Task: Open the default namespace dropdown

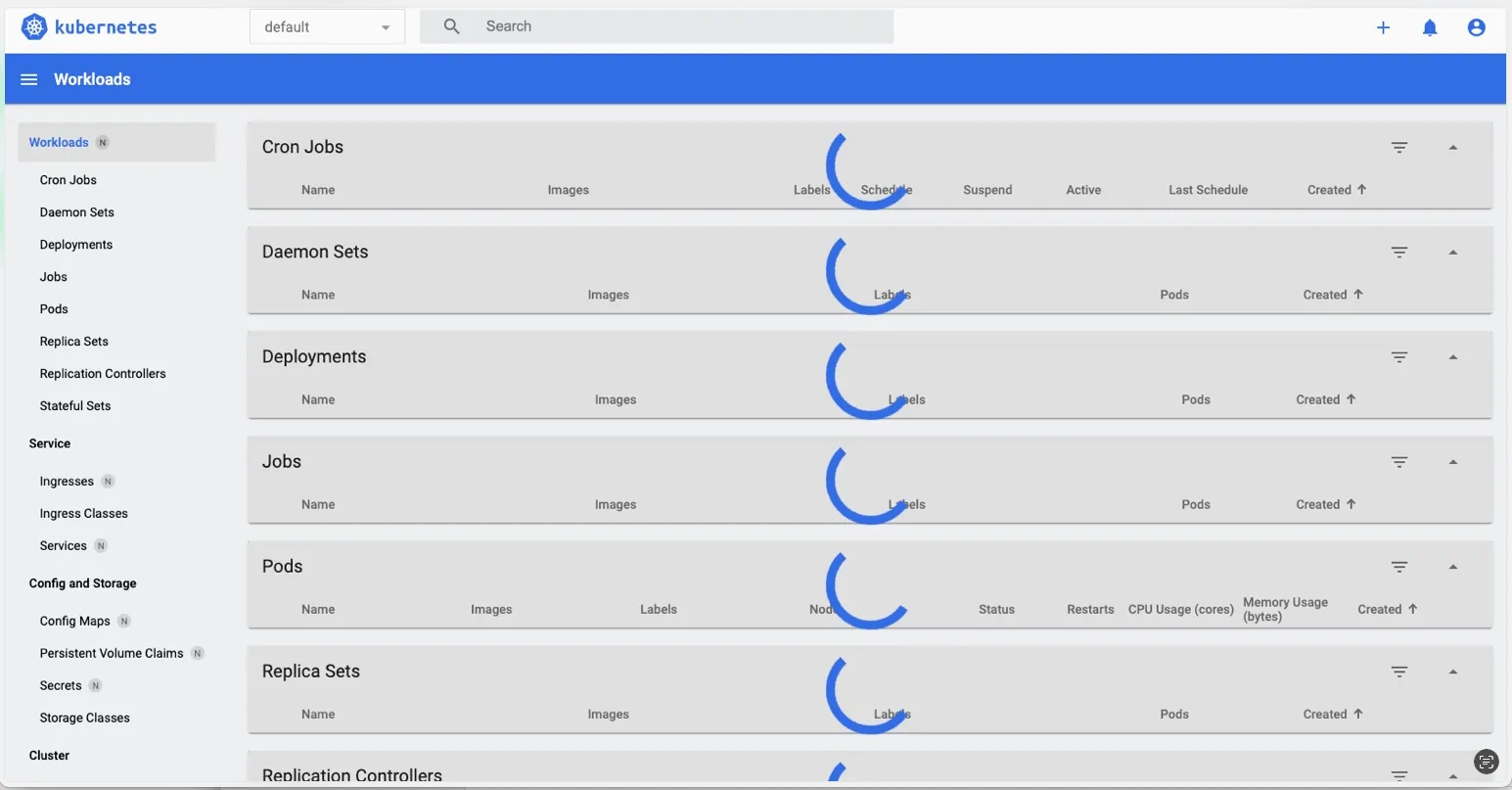Action: point(327,27)
